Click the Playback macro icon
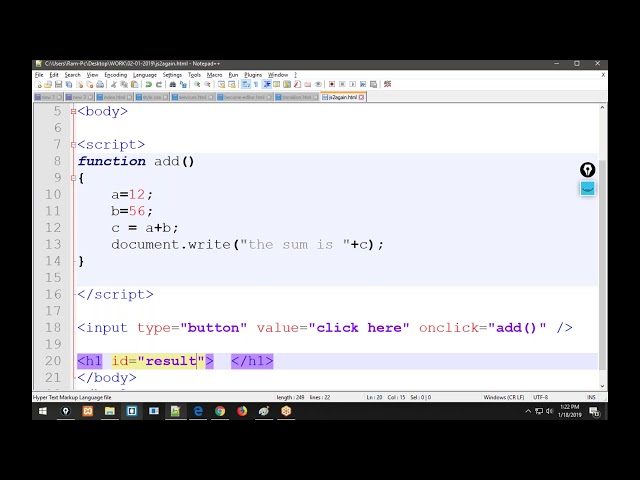Image resolution: width=640 pixels, height=480 pixels. click(x=352, y=84)
